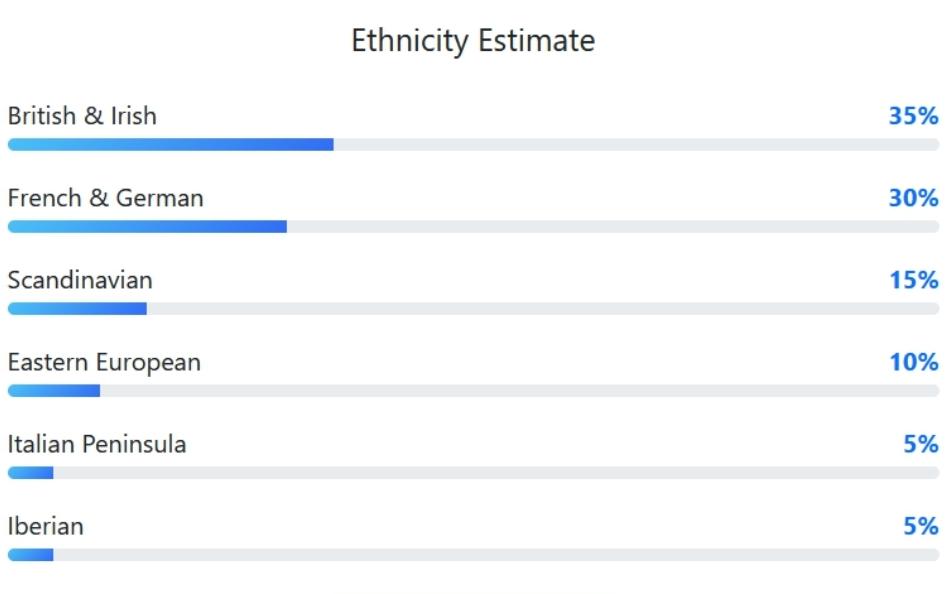952x594 pixels.
Task: Click the 10% value for Eastern European
Action: (913, 362)
